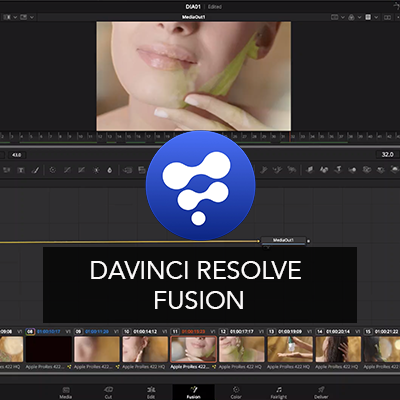Select clip 09 thumbnail

click(97, 349)
